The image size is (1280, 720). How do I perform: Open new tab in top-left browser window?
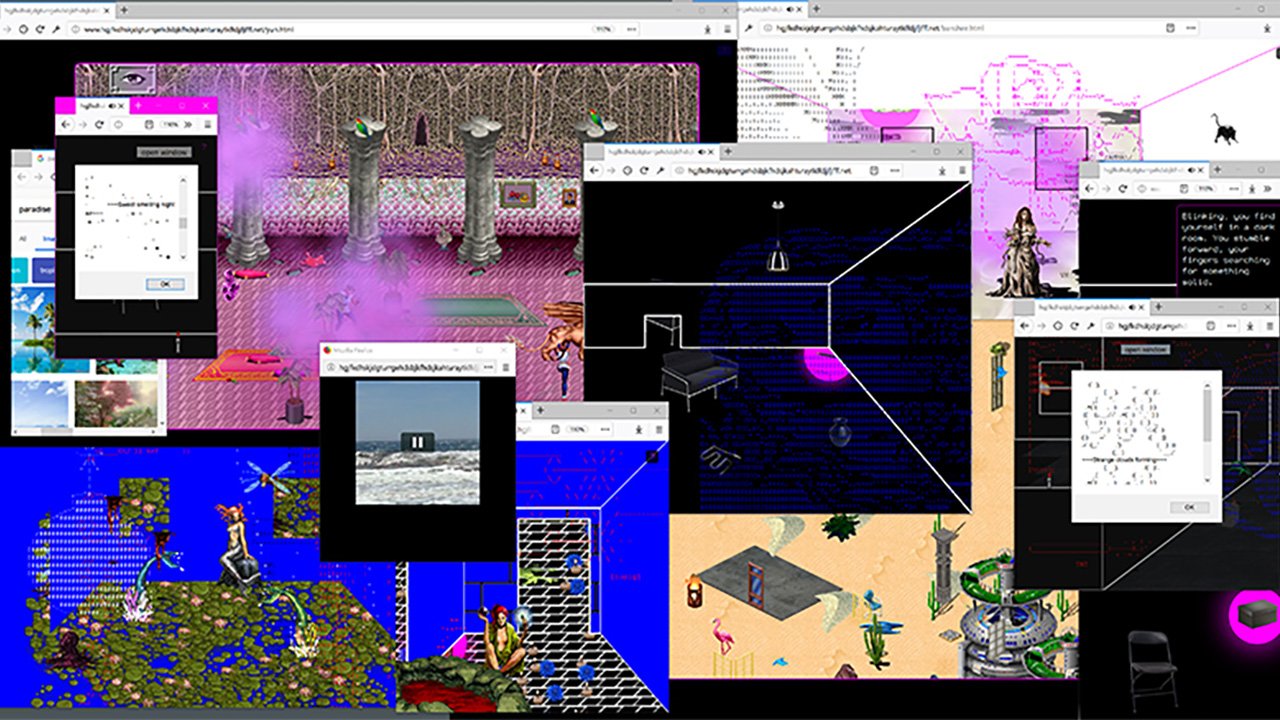123,9
